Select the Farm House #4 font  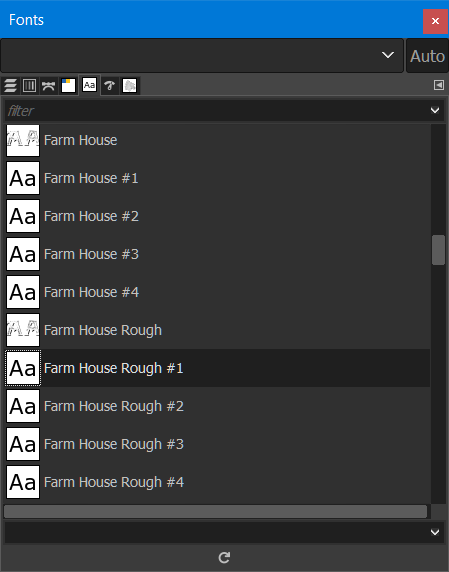[x=218, y=292]
